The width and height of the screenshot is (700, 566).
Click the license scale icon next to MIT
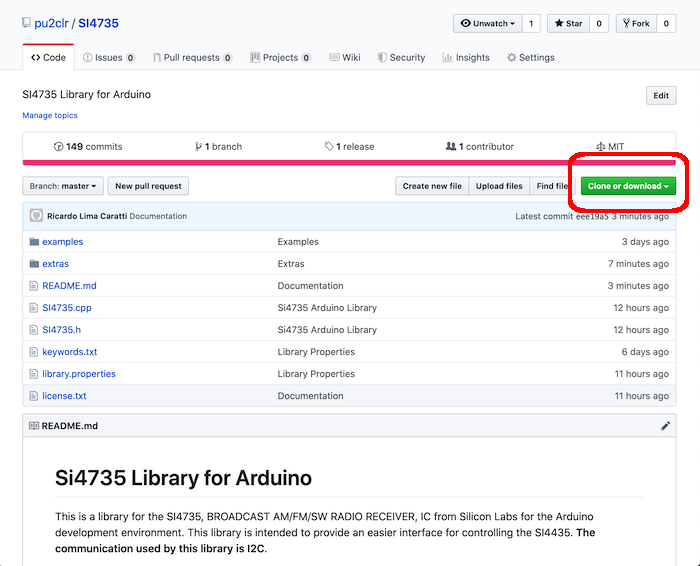pos(600,146)
